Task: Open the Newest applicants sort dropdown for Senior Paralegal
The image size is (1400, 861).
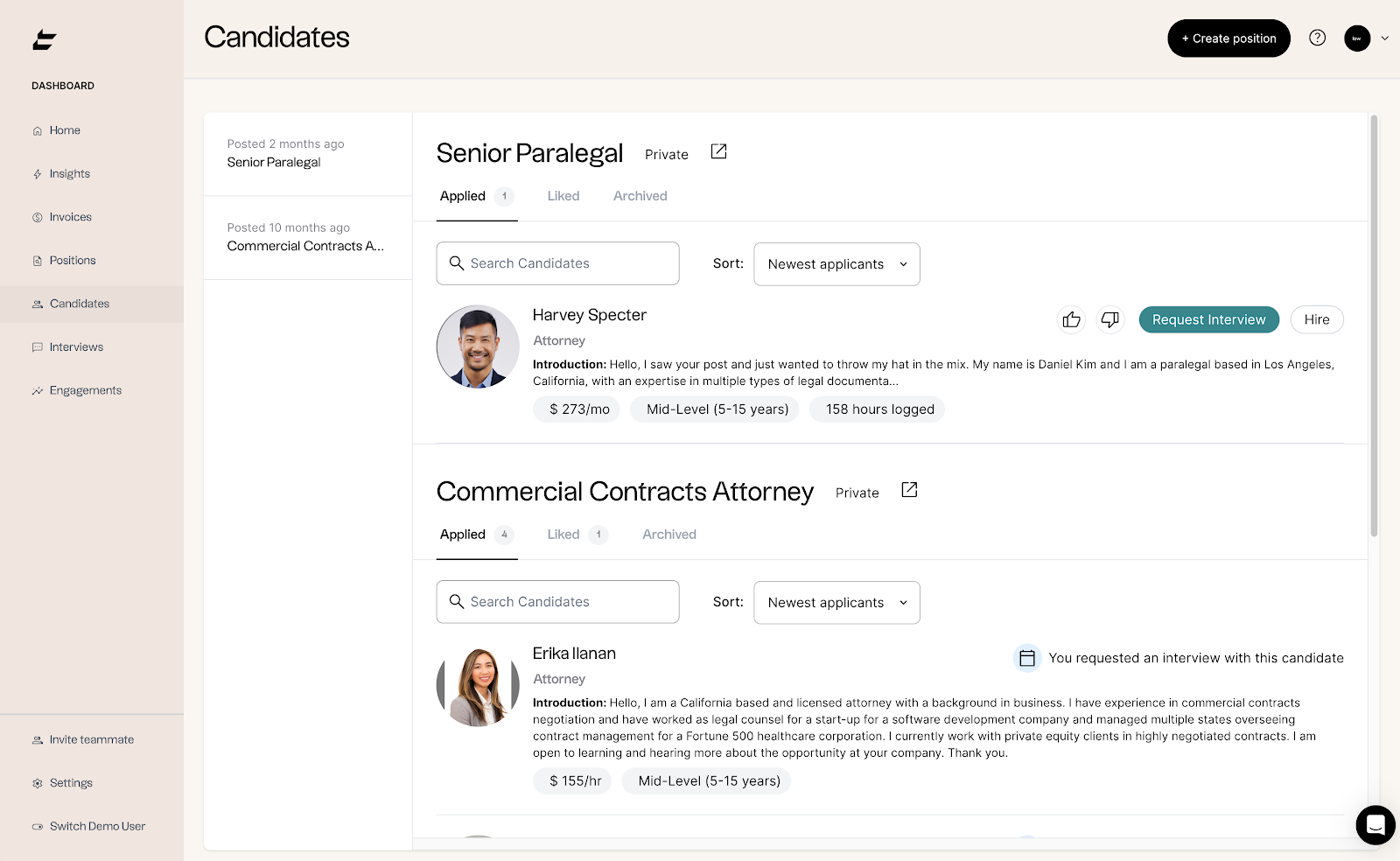Action: coord(836,263)
